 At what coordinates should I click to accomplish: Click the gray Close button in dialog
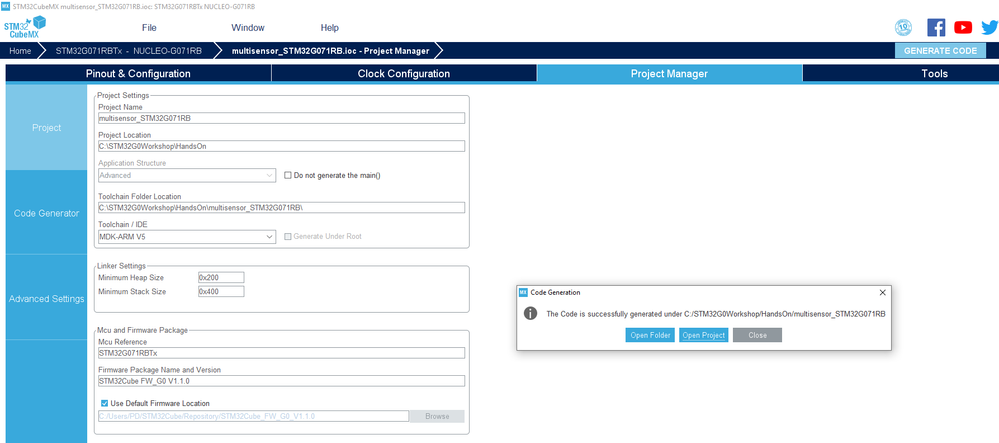point(758,335)
